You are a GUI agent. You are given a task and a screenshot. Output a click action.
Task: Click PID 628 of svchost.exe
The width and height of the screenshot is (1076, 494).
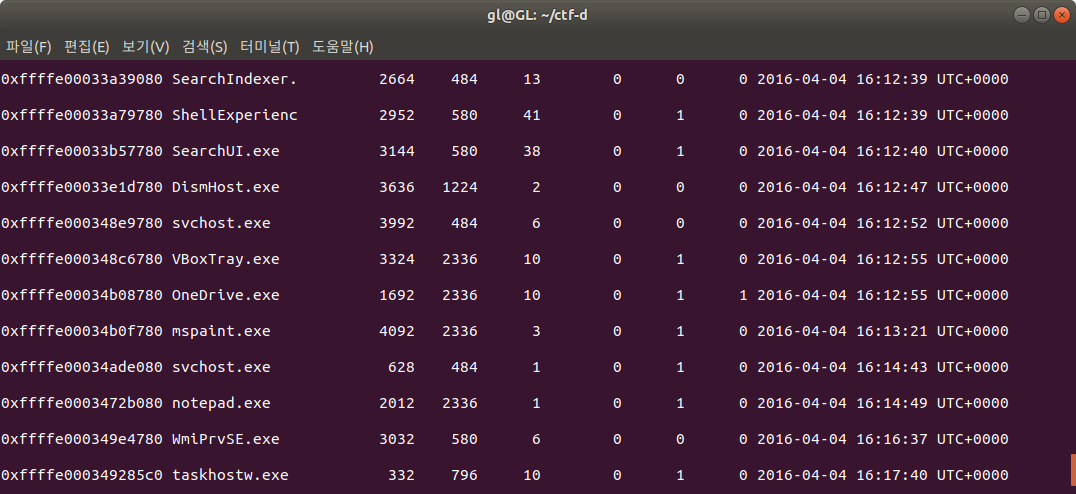(401, 367)
